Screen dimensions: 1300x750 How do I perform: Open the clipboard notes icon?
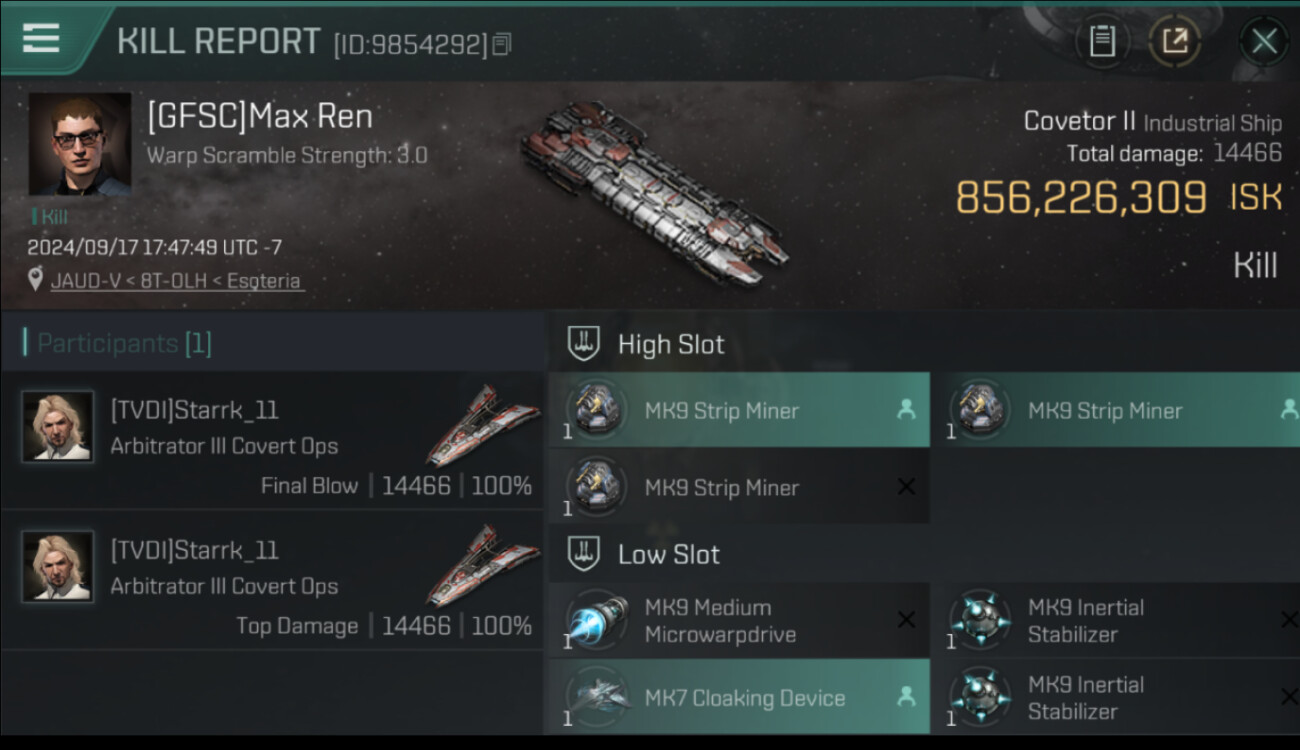tap(1101, 41)
